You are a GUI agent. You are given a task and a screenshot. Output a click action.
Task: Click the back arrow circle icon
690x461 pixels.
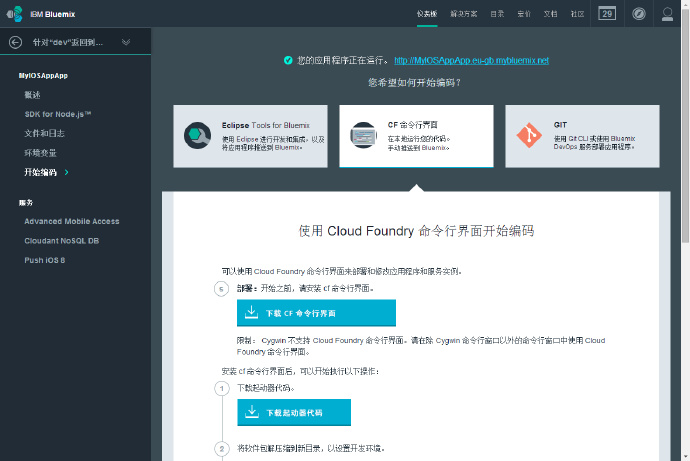click(15, 42)
